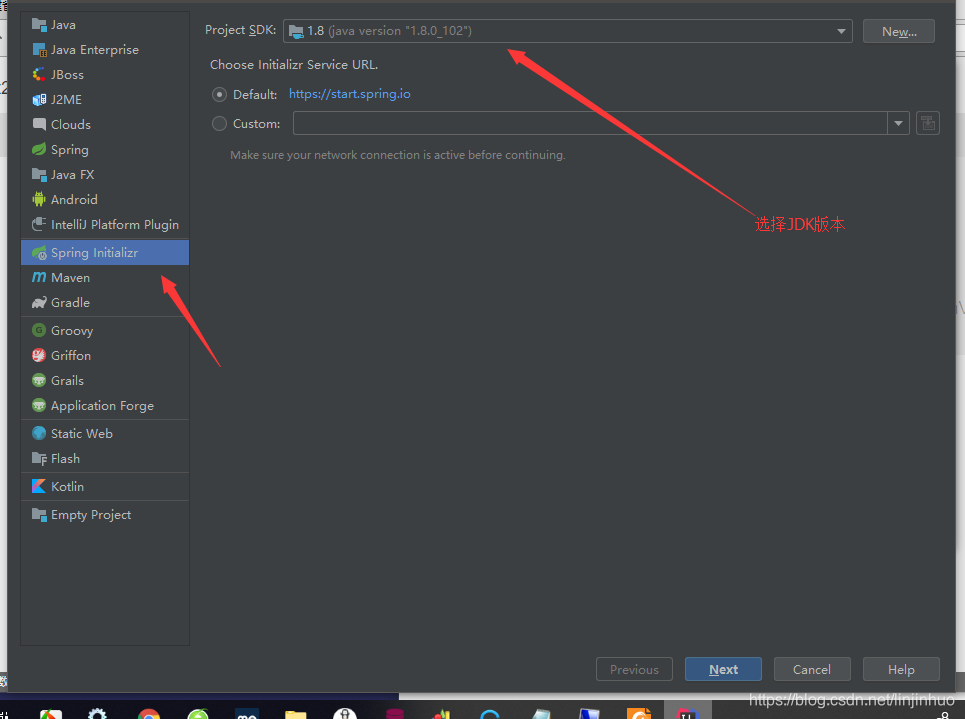
Task: Expand the Custom URL history dropdown arrow
Action: pyautogui.click(x=899, y=123)
